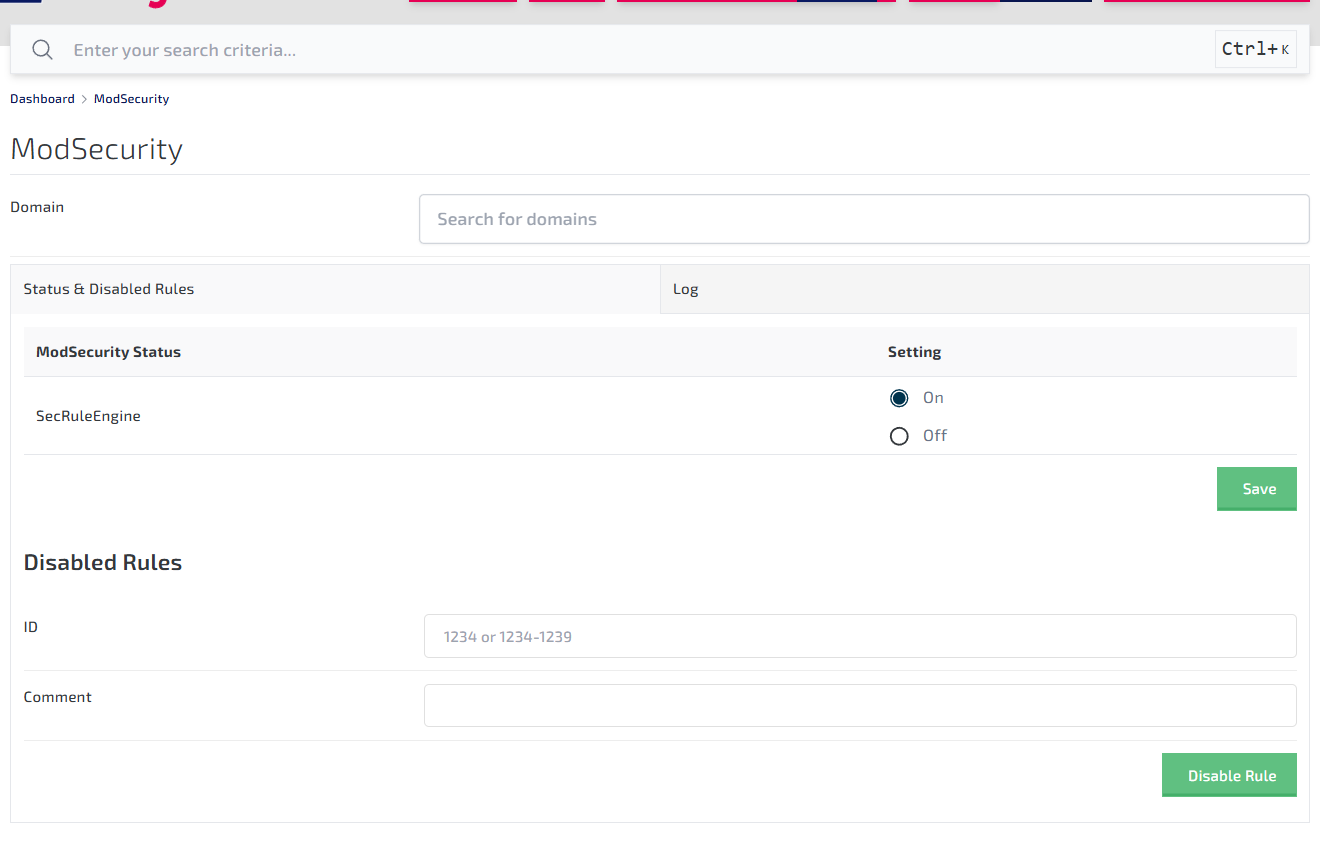
Task: Click the rule ID input field
Action: click(860, 636)
